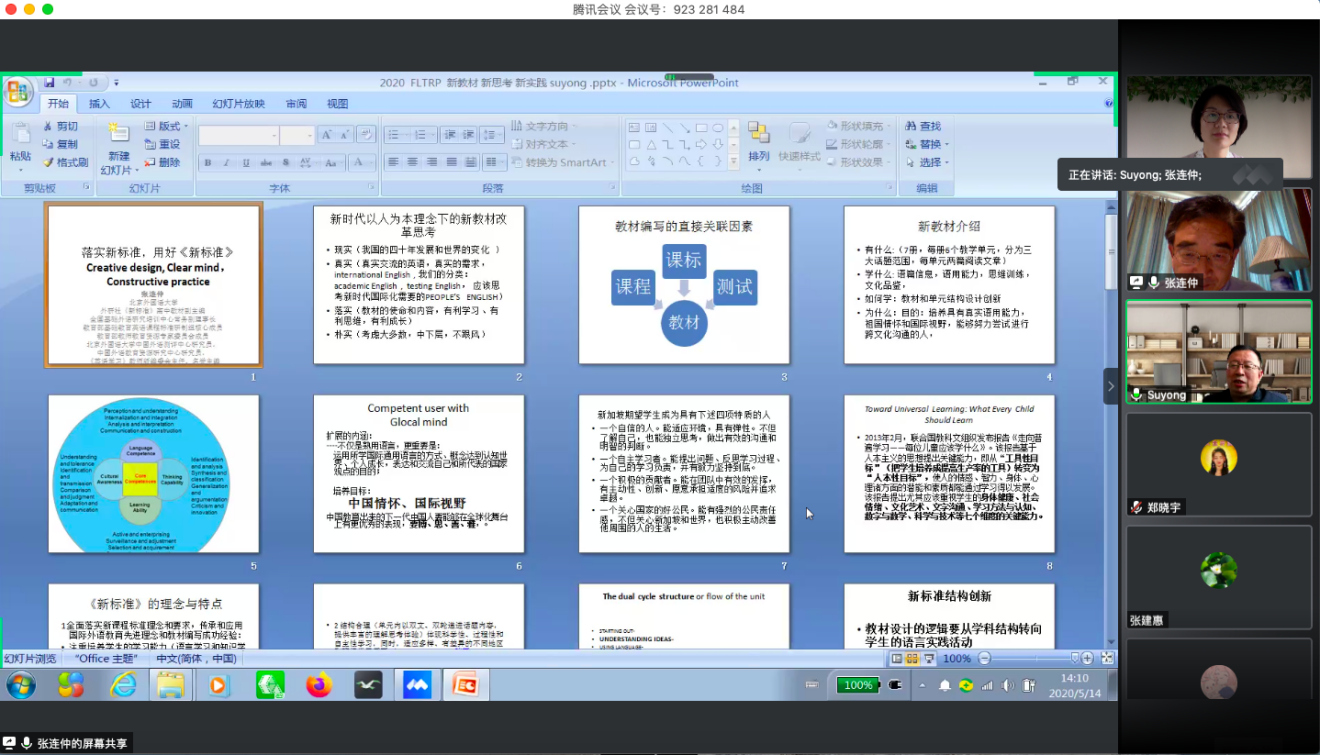Toggle left text alignment

point(393,162)
